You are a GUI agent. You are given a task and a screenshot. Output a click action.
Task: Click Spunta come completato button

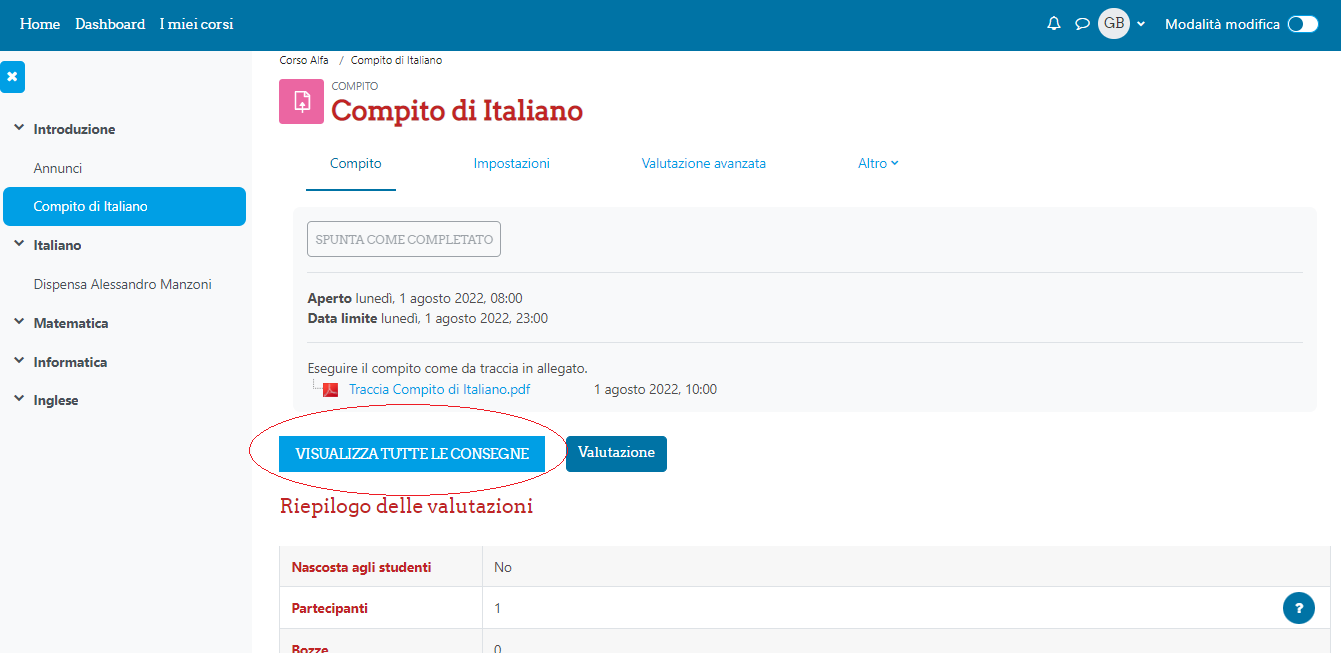pyautogui.click(x=403, y=240)
